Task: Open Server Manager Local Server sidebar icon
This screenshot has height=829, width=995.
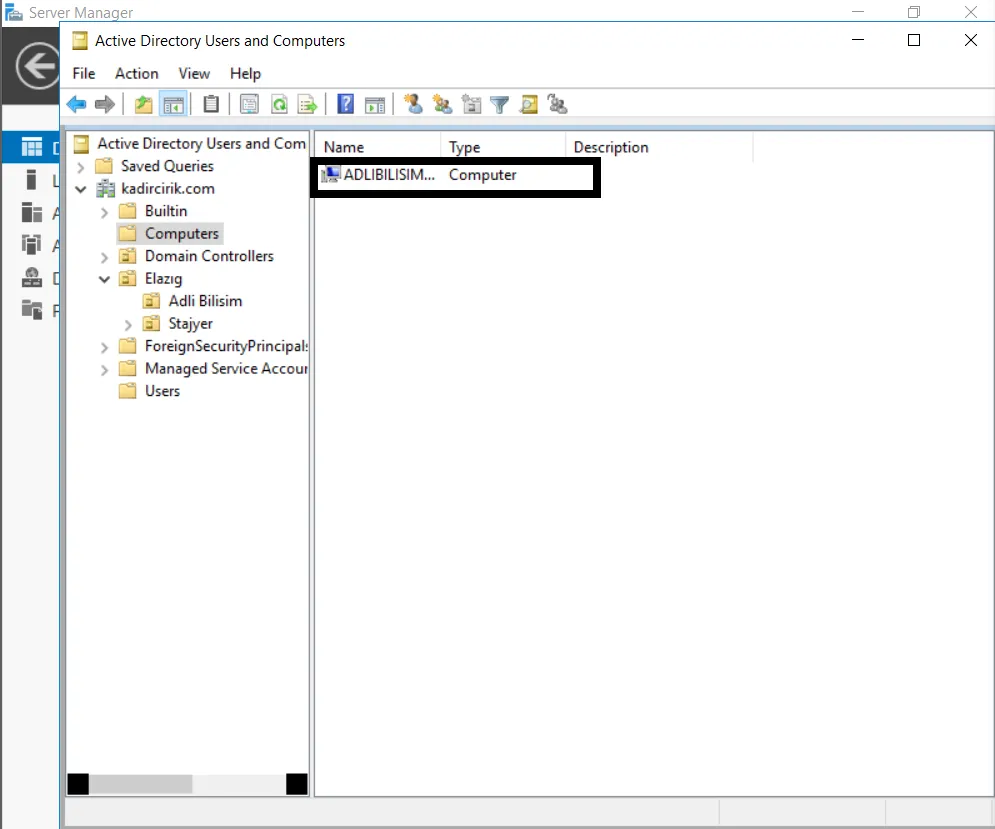Action: (32, 180)
